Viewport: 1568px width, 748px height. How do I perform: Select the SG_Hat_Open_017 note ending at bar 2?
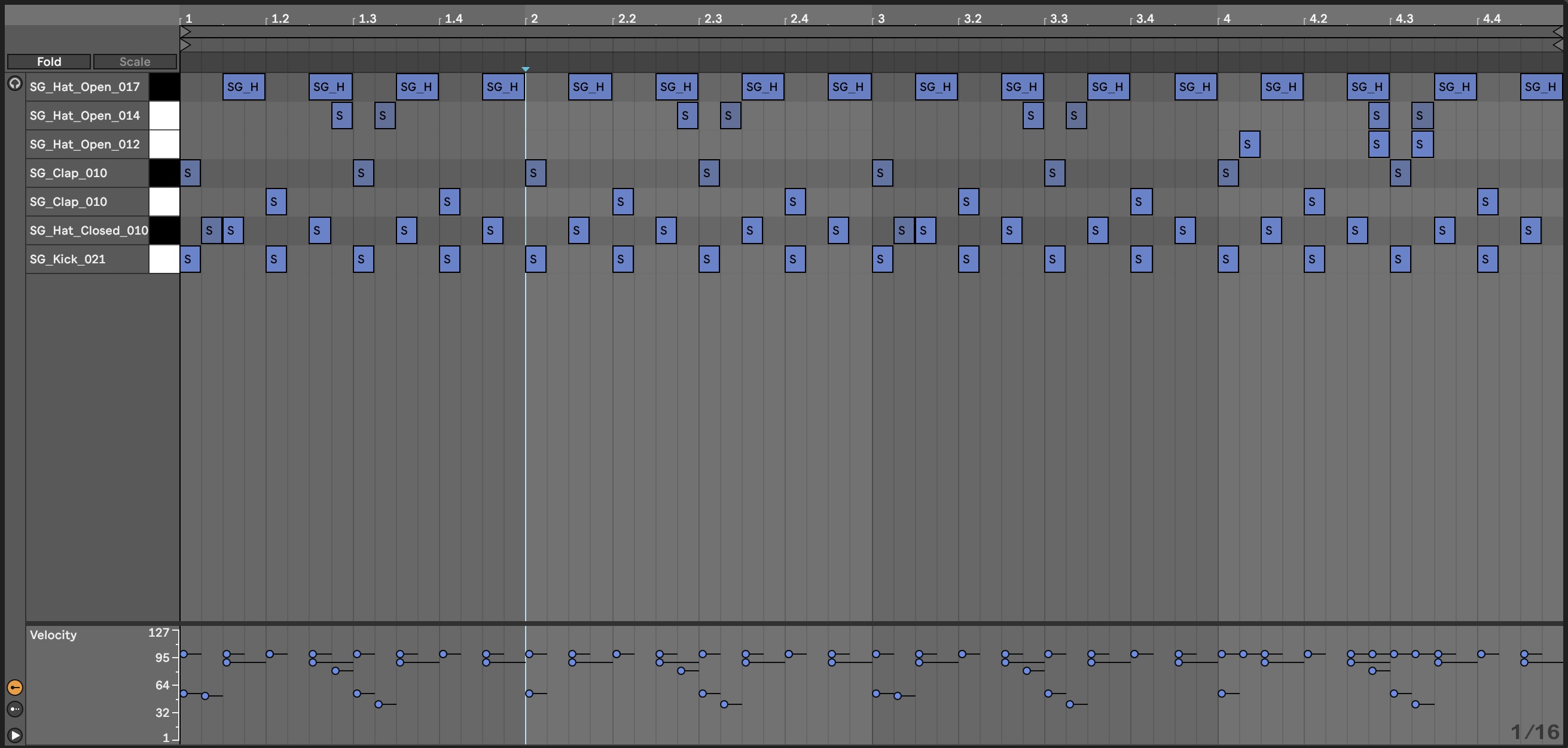504,87
